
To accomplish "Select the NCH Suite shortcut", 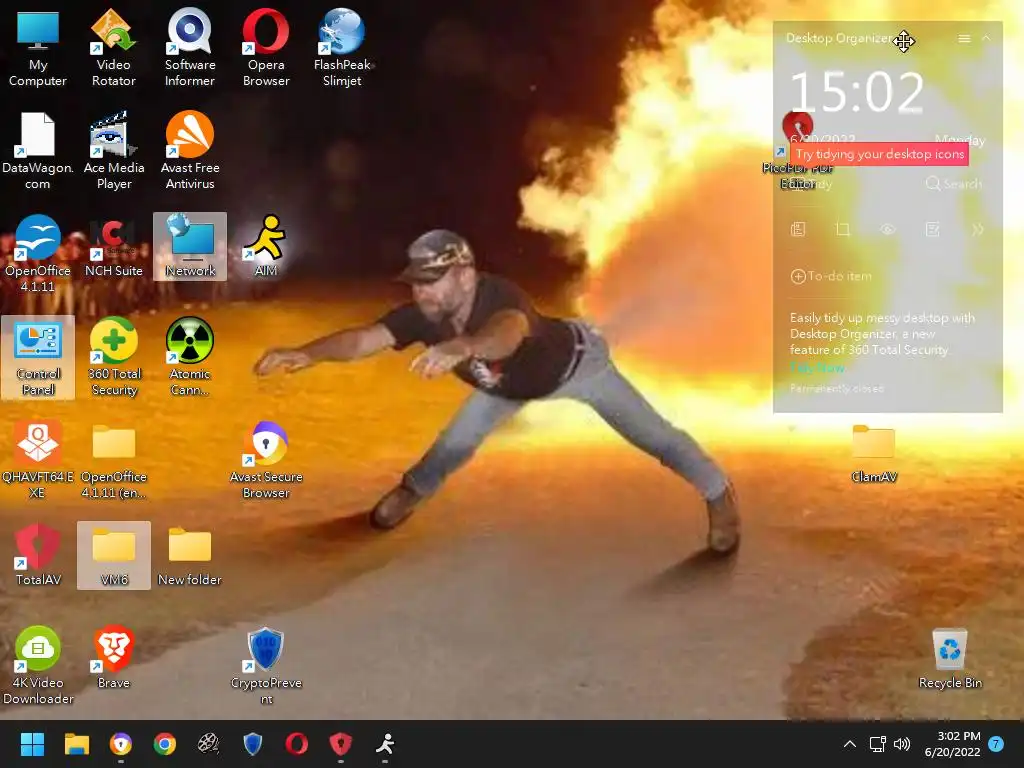I will pos(114,247).
